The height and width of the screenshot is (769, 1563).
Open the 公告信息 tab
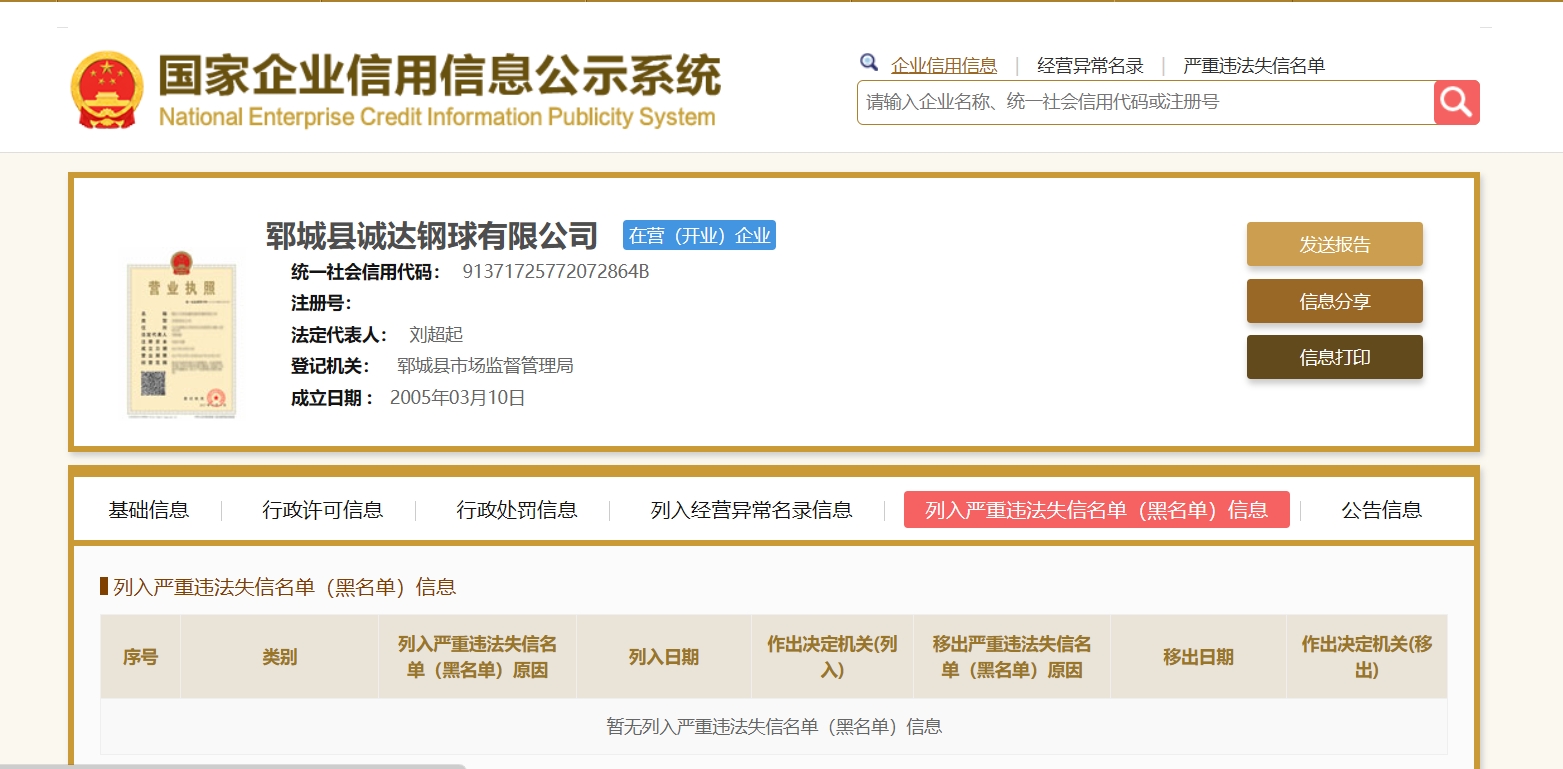tap(1381, 510)
